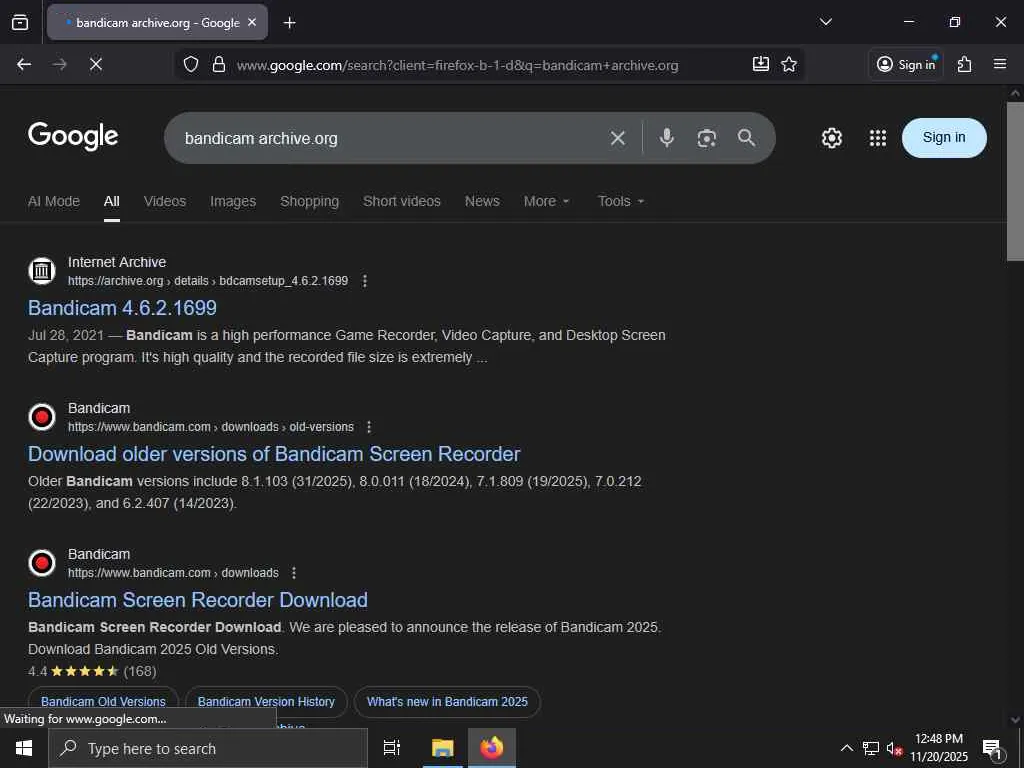The height and width of the screenshot is (768, 1024).
Task: Stop loading the page
Action: [x=95, y=64]
